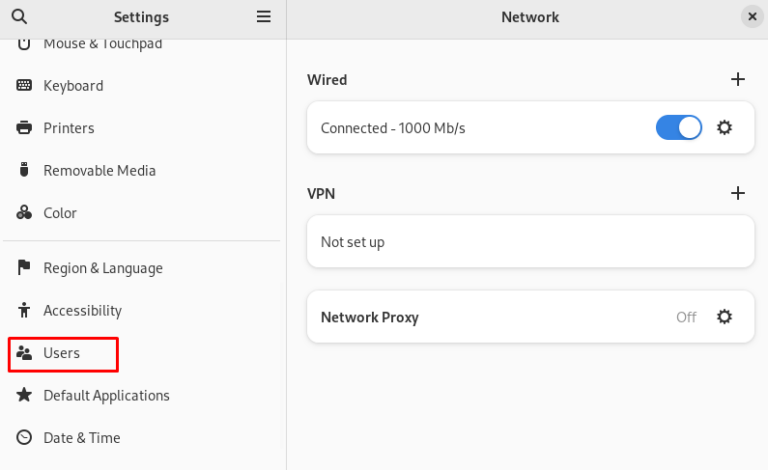
Task: Select Users in the sidebar
Action: (x=62, y=353)
